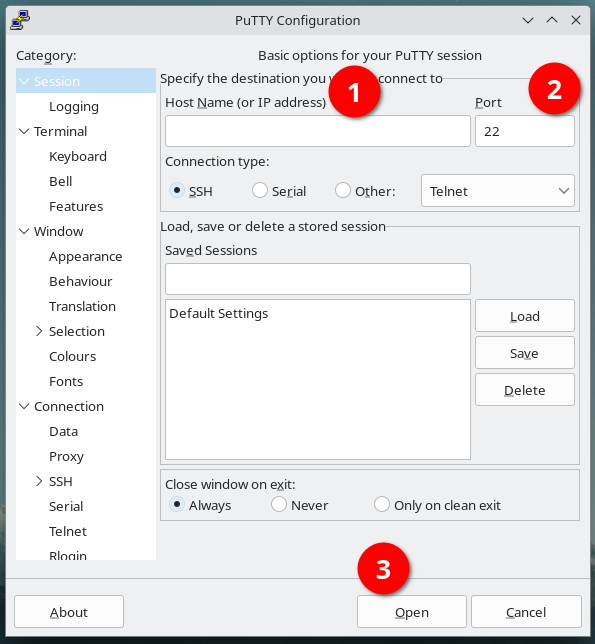
Task: Open Behaviour settings category
Action: click(80, 281)
